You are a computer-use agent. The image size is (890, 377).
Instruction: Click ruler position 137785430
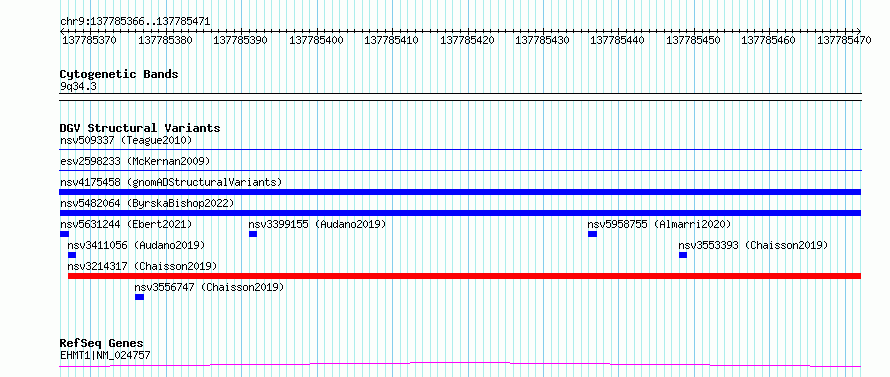543,40
